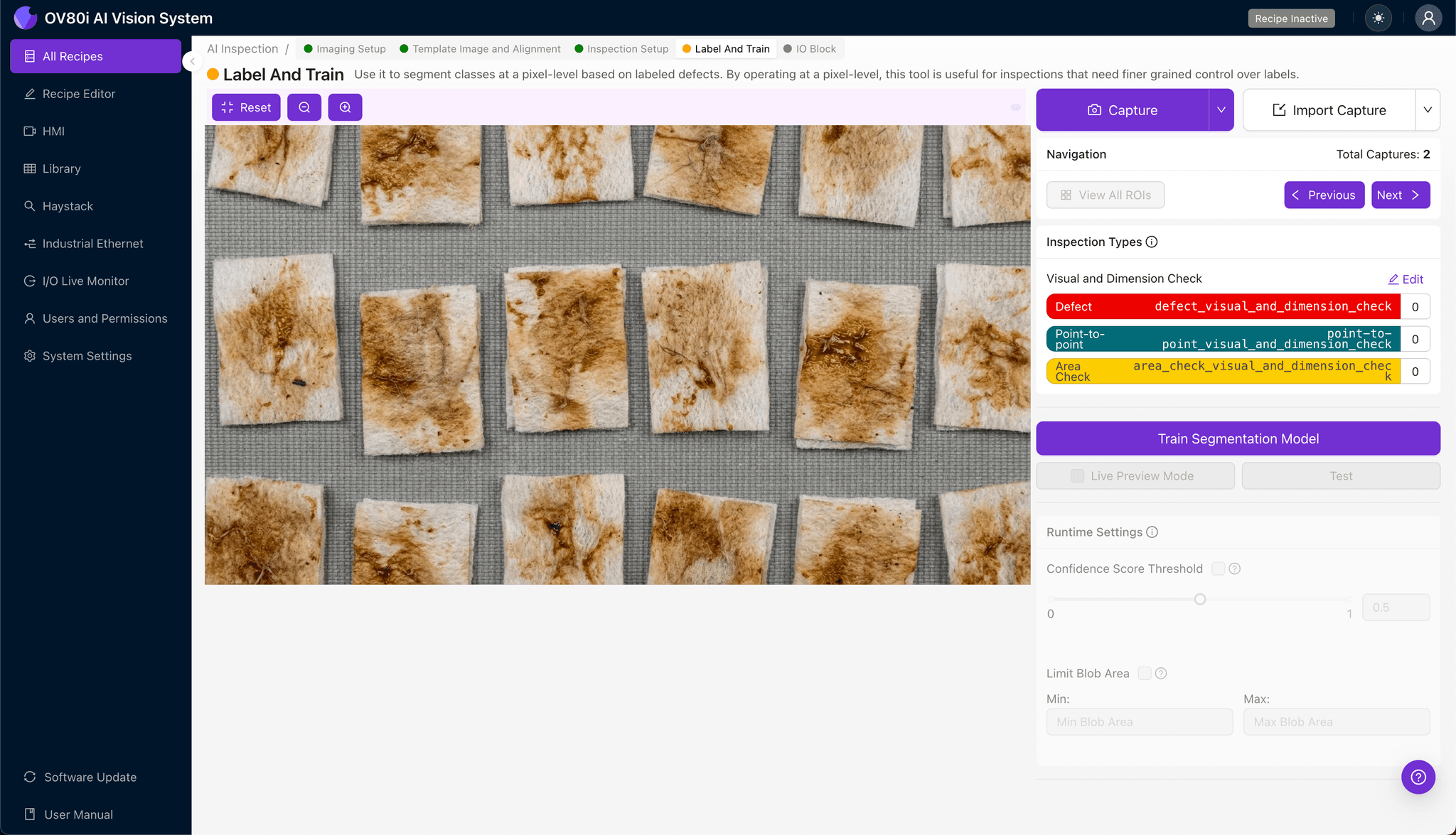Open the user profile avatar icon
This screenshot has width=1456, height=835.
click(x=1428, y=18)
